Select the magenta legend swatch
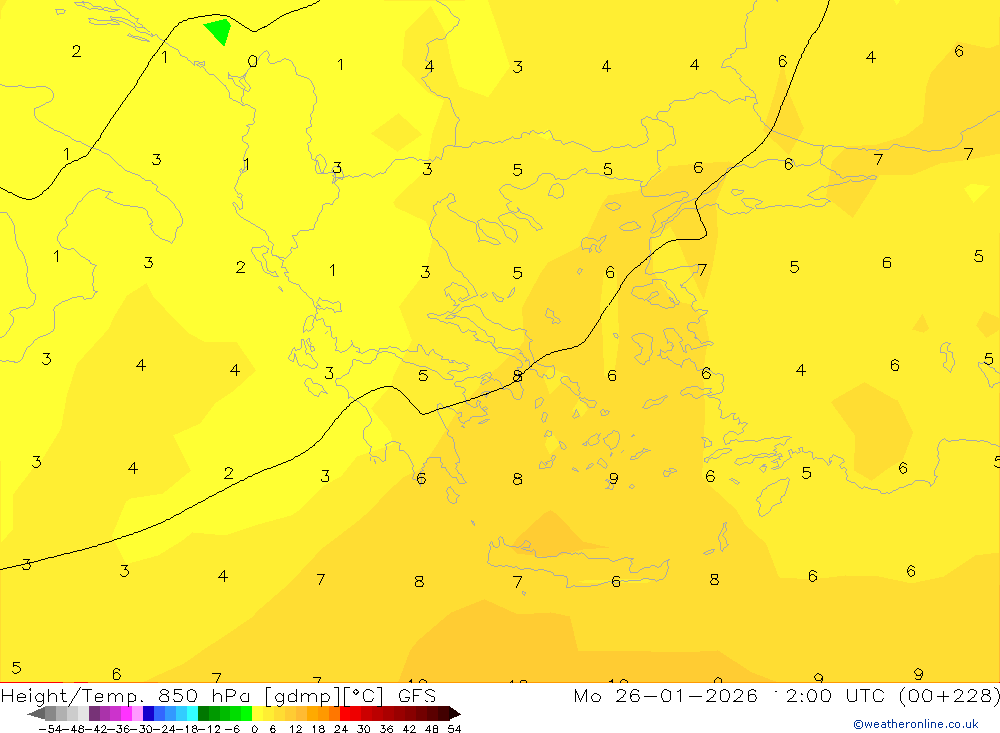 (x=126, y=714)
